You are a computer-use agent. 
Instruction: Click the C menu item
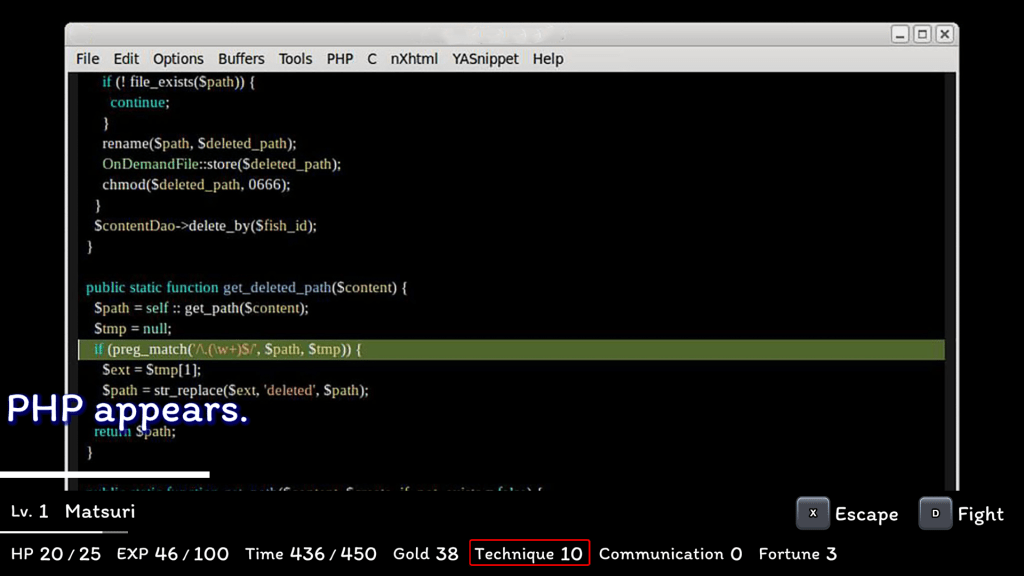(x=372, y=59)
